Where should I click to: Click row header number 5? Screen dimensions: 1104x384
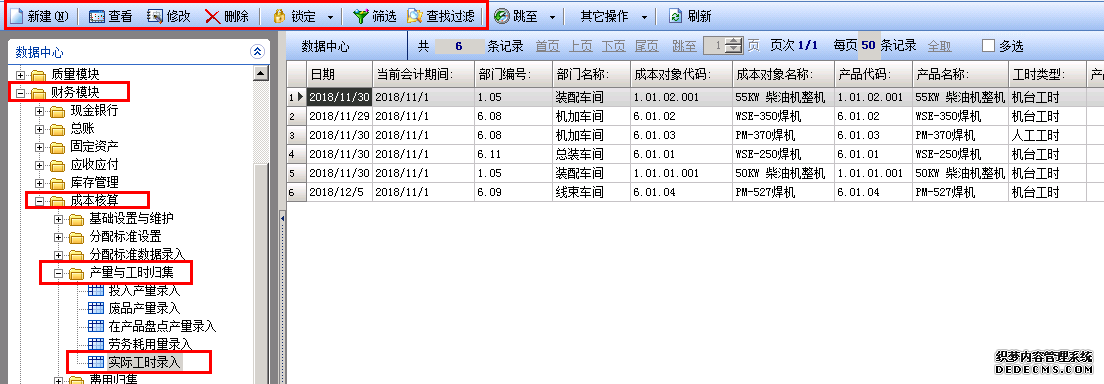(296, 173)
